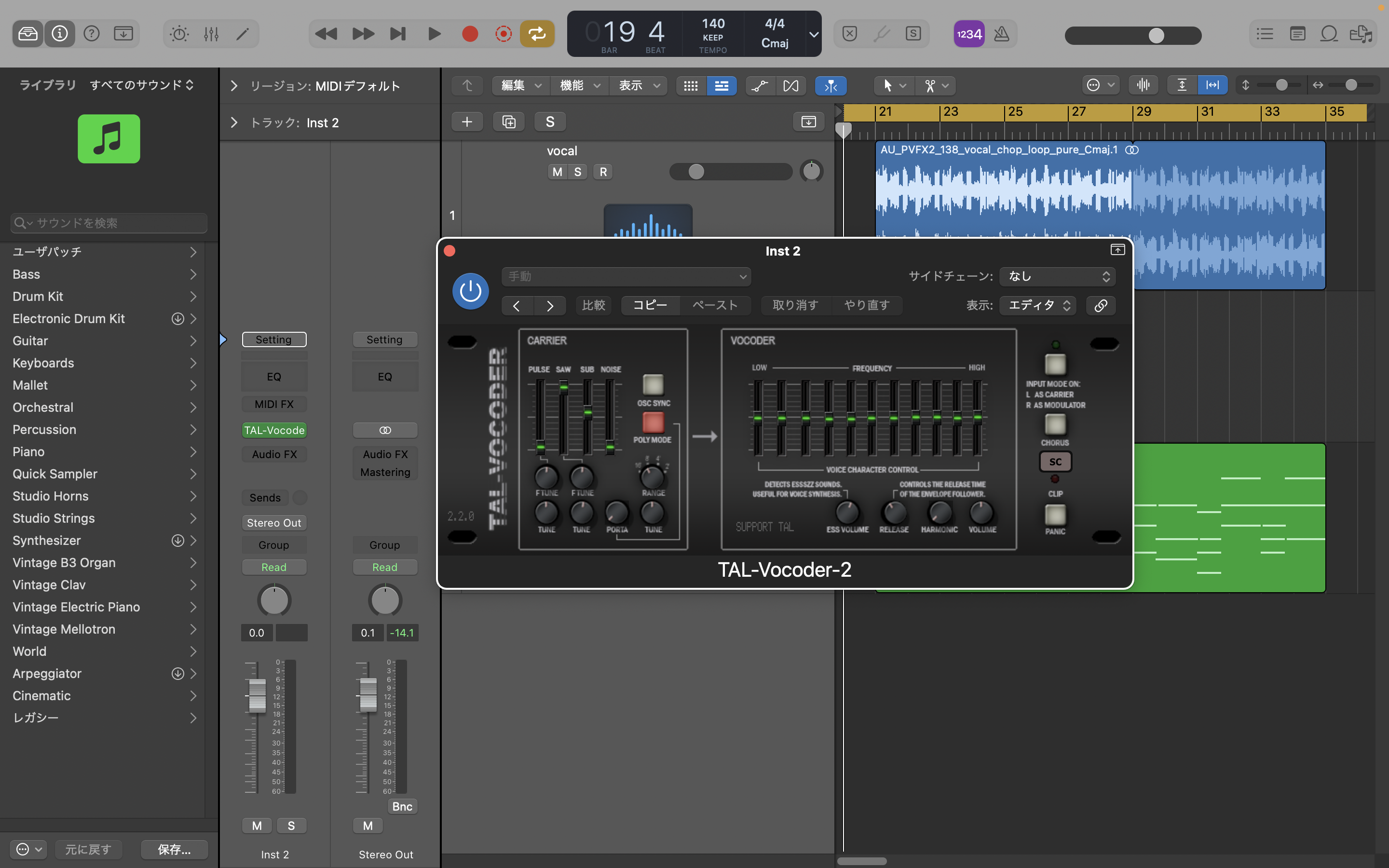Click the Bnc bounce button

click(x=402, y=807)
